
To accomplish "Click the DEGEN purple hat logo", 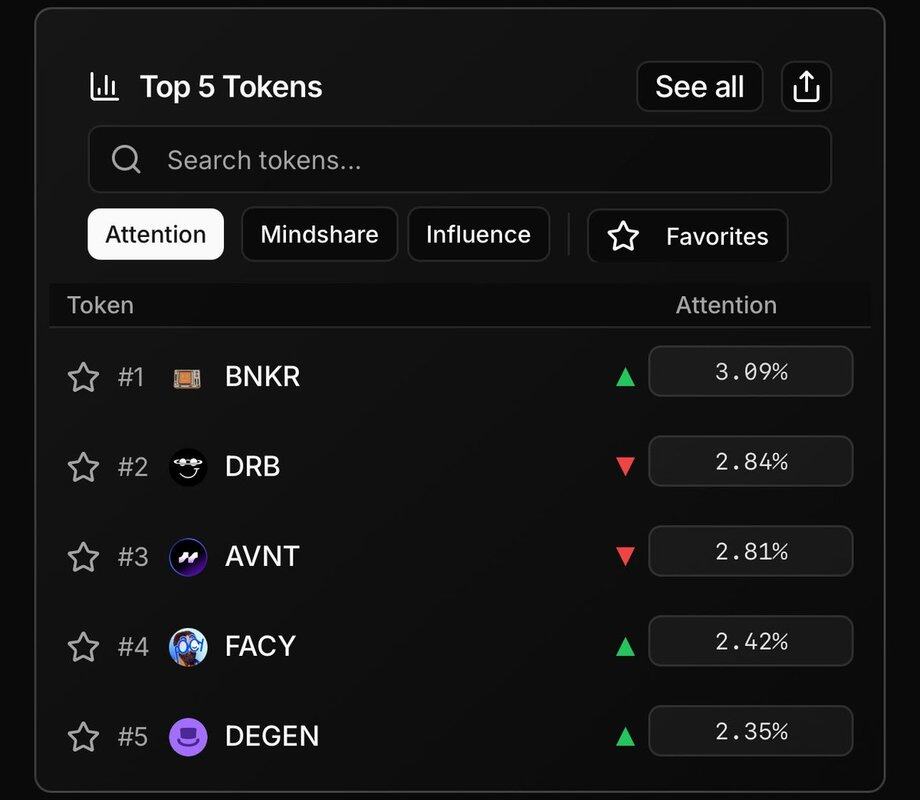I will tap(188, 737).
